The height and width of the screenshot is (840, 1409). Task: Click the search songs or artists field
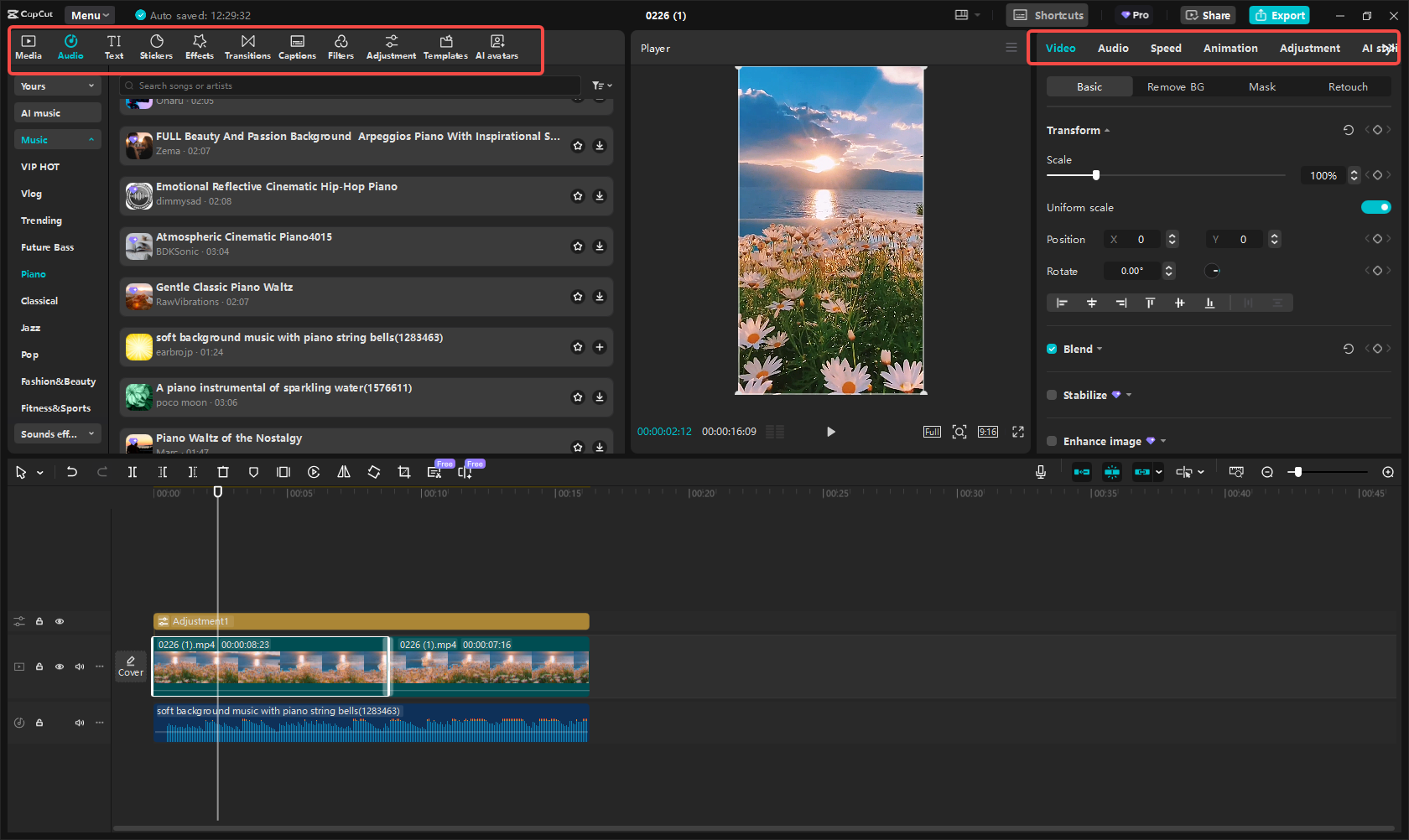[352, 86]
